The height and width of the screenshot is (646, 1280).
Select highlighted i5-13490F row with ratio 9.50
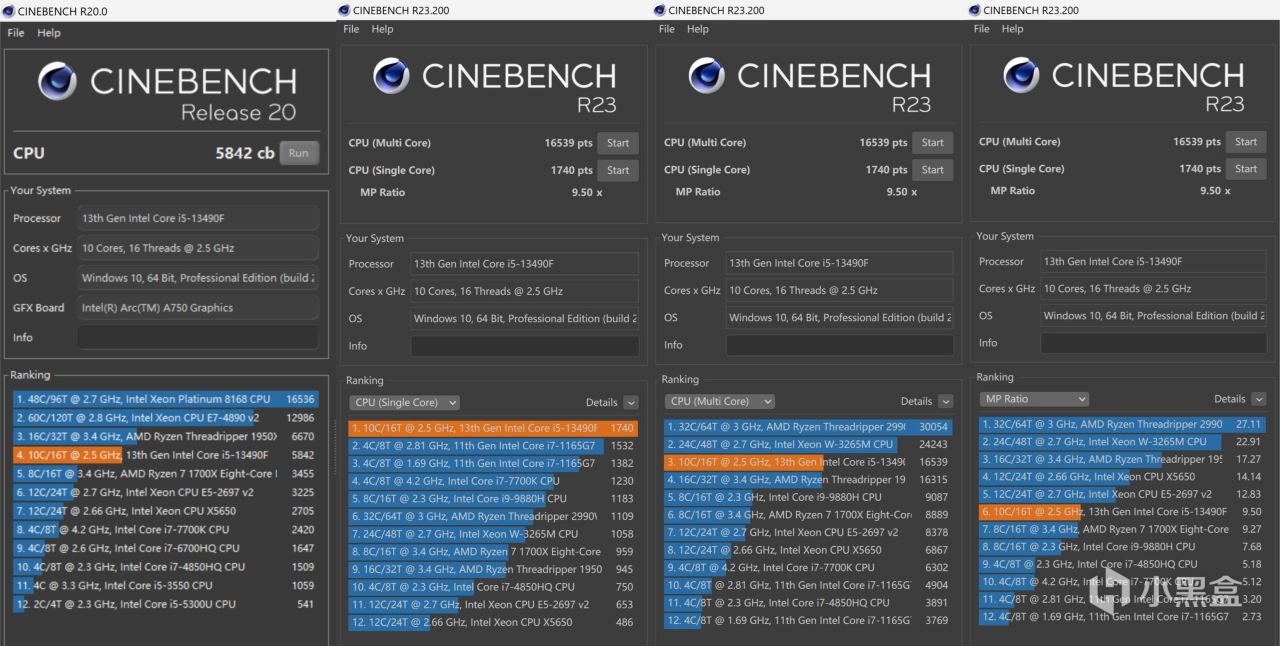(x=1123, y=512)
